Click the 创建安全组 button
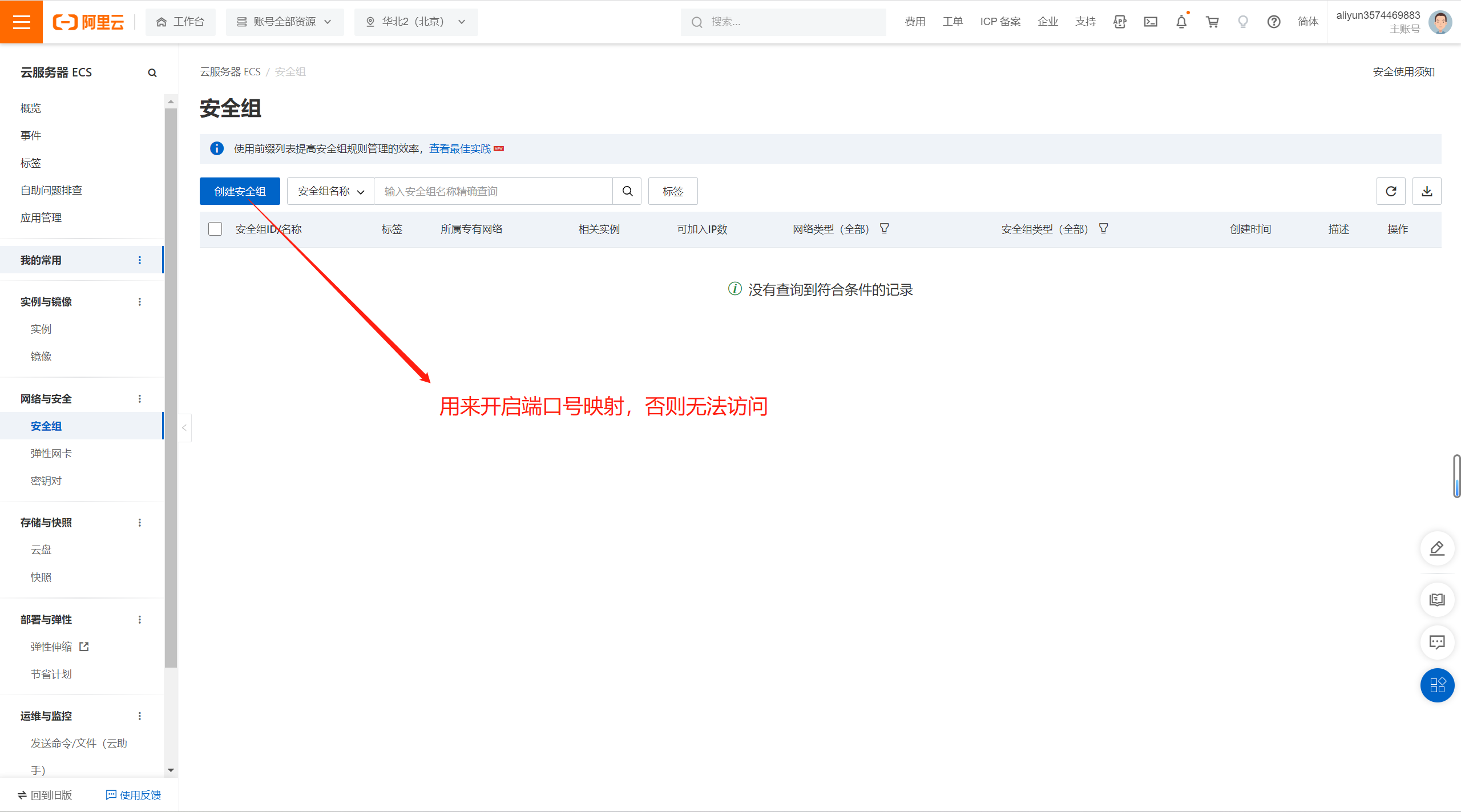 [x=240, y=191]
